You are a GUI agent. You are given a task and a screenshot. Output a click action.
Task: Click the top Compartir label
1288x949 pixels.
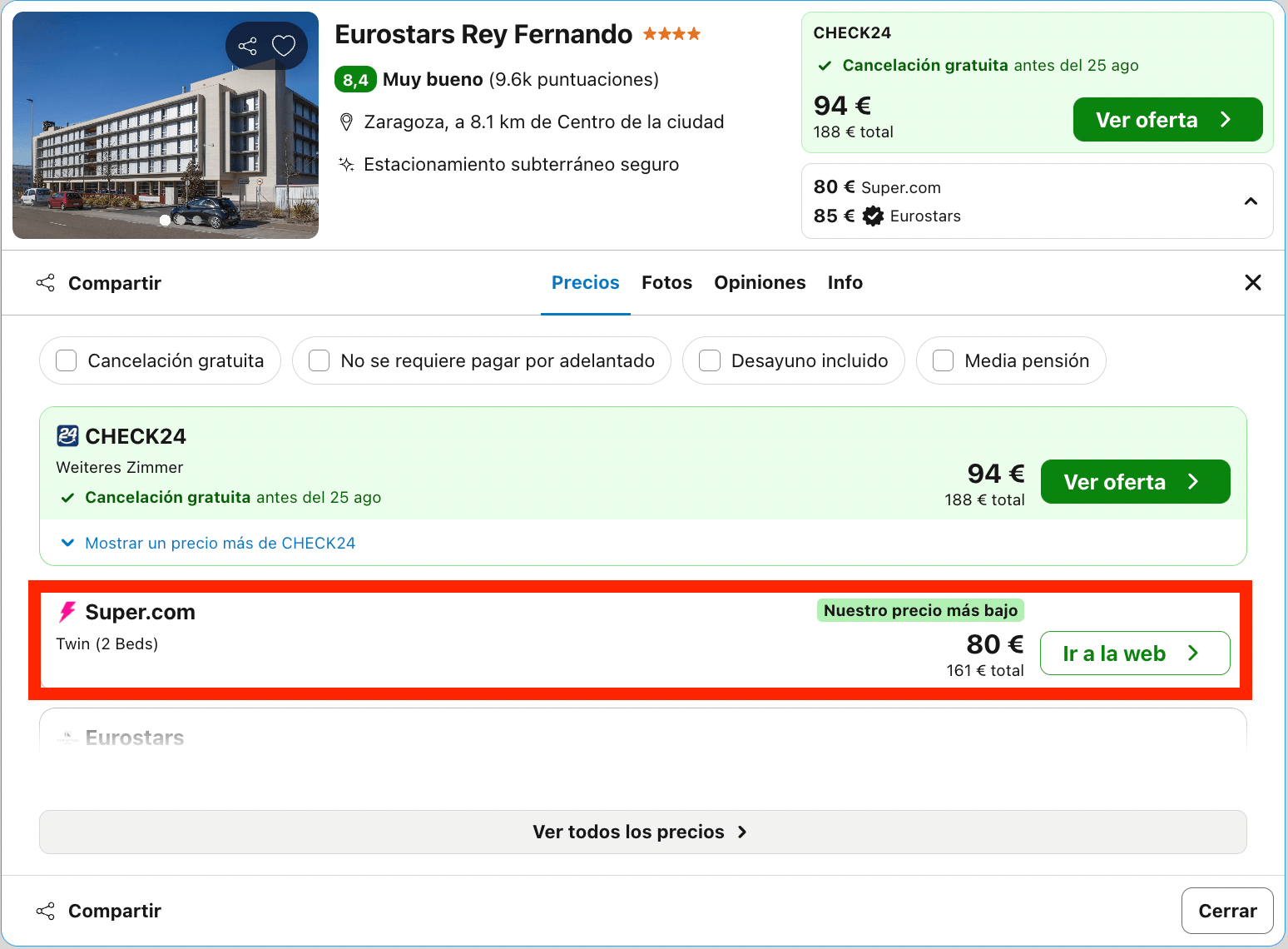[115, 283]
